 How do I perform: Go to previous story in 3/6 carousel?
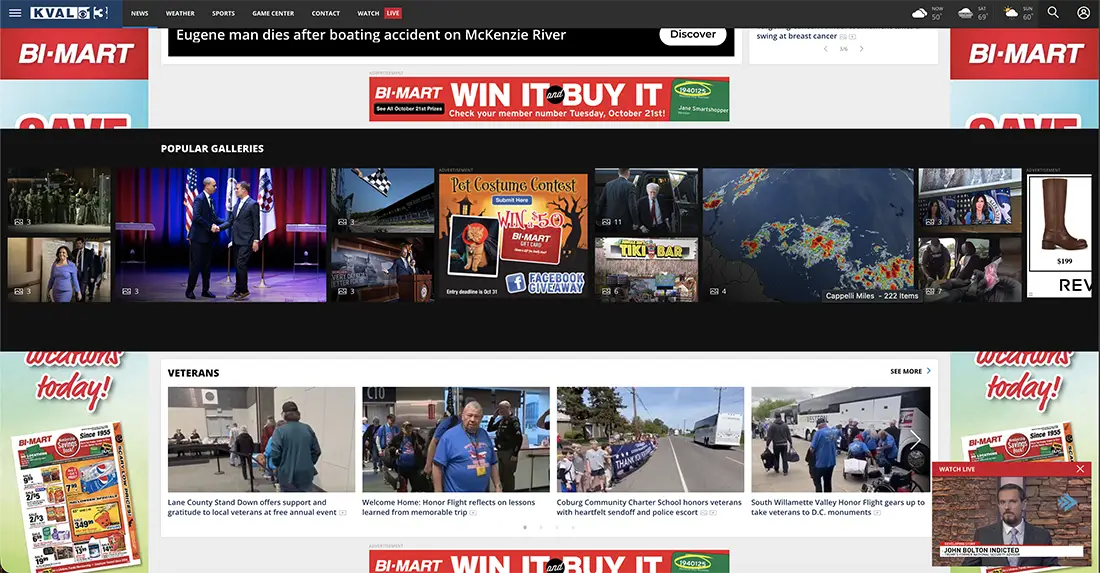pos(826,49)
